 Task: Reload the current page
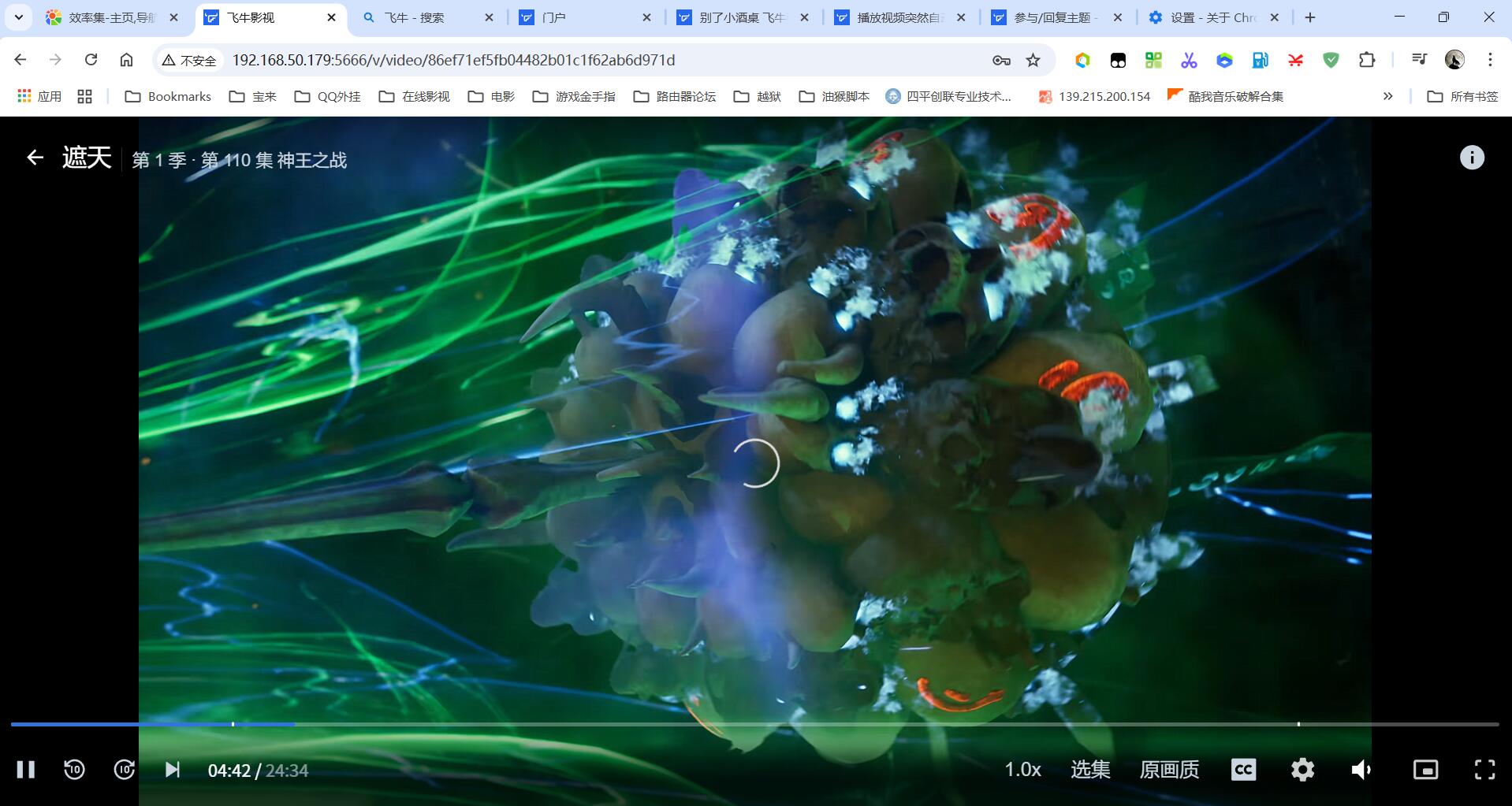[x=91, y=60]
